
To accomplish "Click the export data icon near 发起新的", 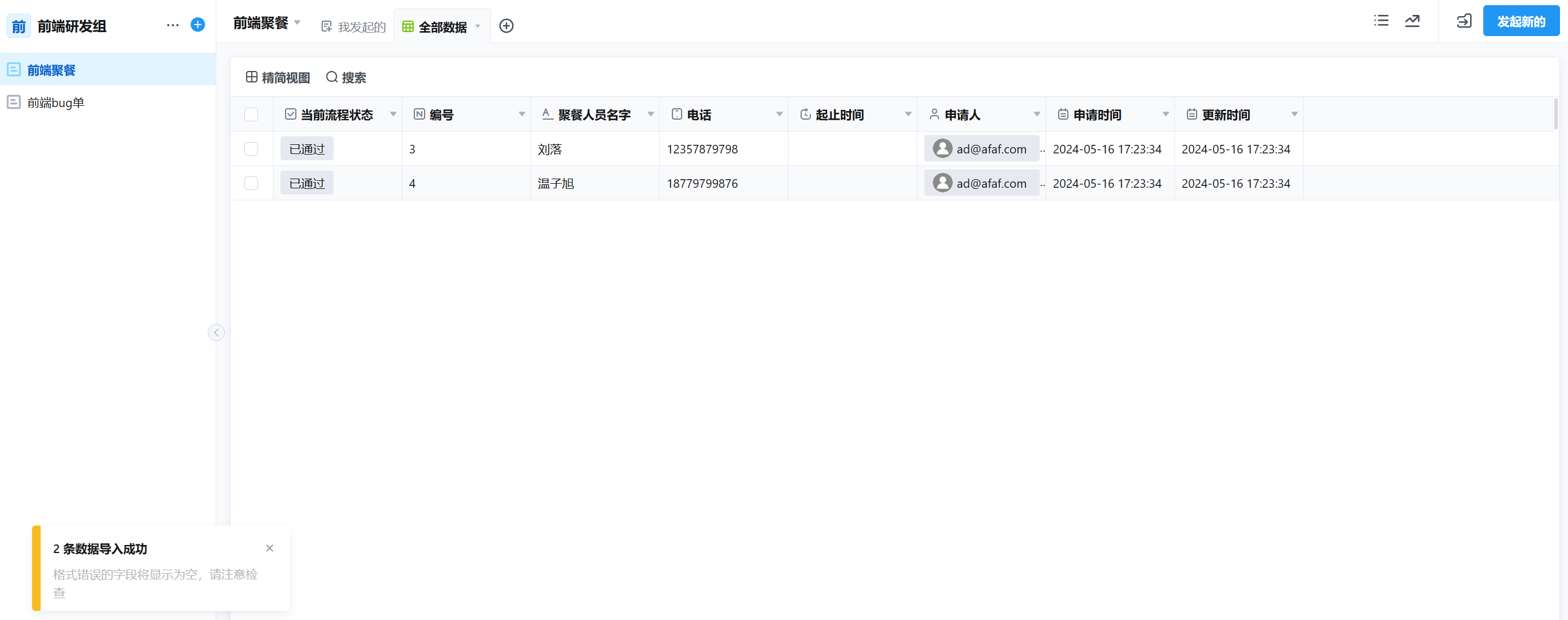I will pyautogui.click(x=1463, y=21).
